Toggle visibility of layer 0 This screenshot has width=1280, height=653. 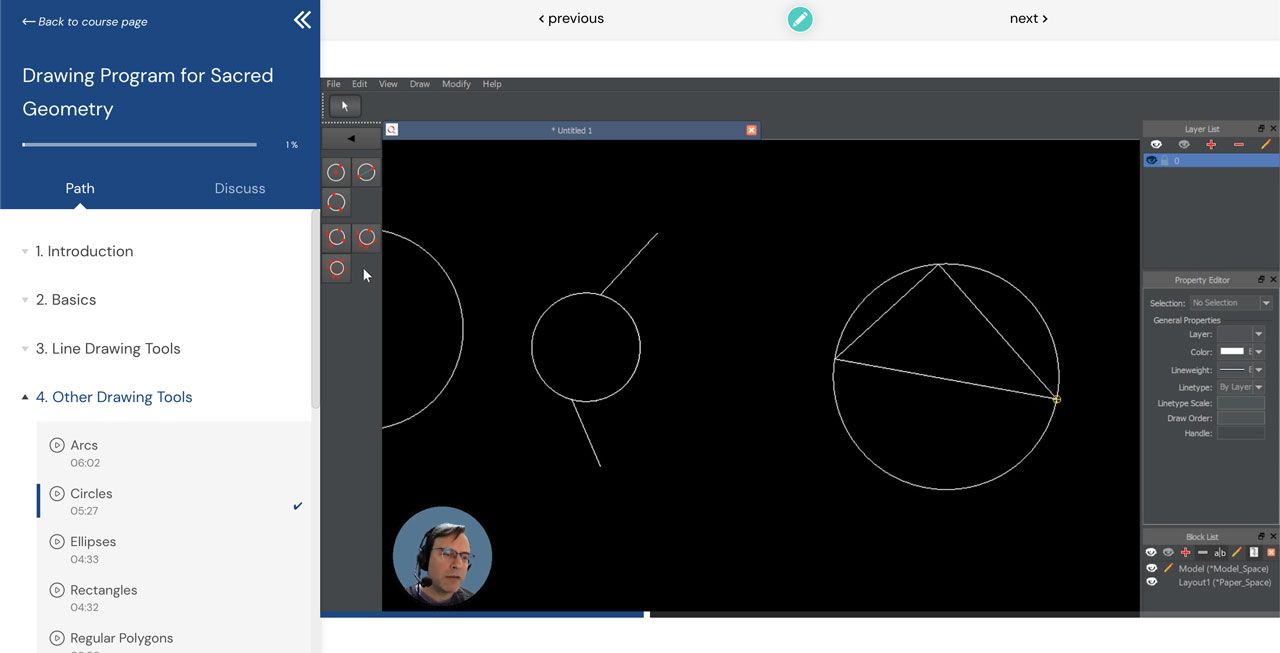tap(1151, 160)
